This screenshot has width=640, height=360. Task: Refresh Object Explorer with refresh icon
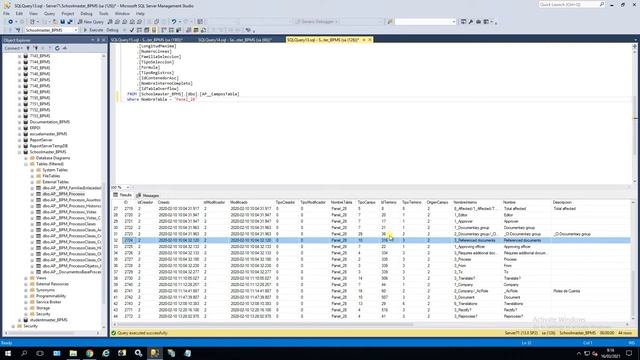point(57,48)
